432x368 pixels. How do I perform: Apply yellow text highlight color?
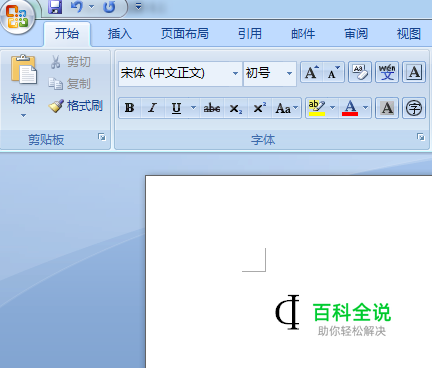point(317,108)
